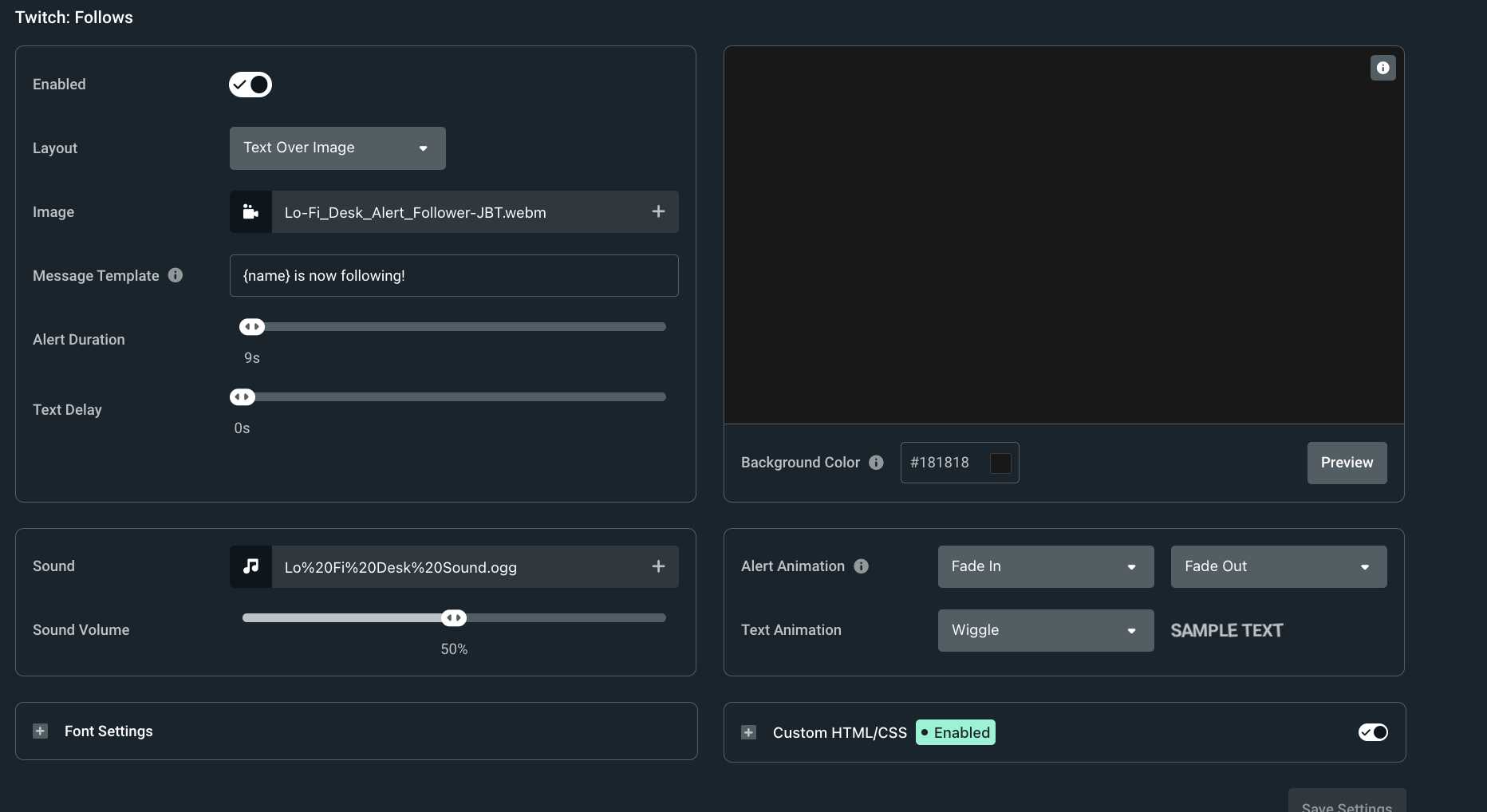Click the video camera icon beside Image file
This screenshot has height=812, width=1487.
pyautogui.click(x=250, y=212)
